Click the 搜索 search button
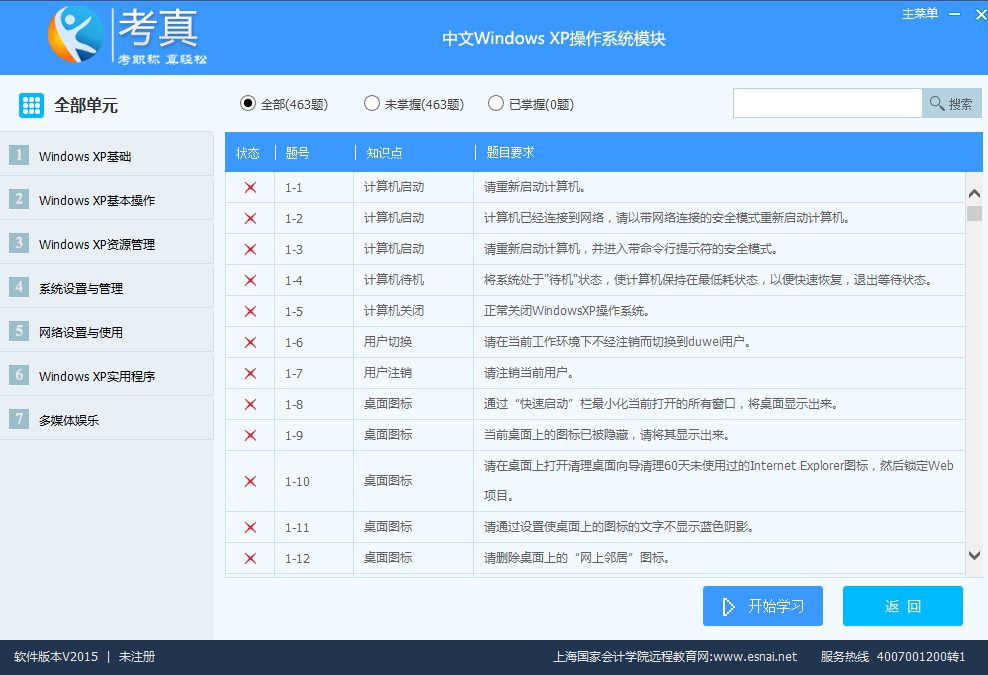This screenshot has width=988, height=675. [951, 103]
